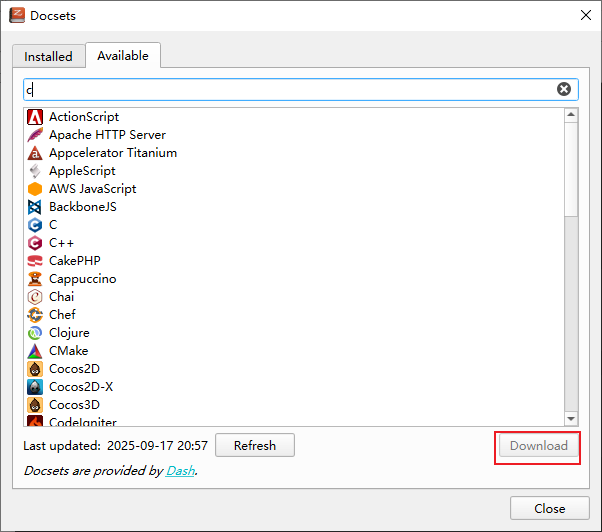Click the Cocos2D flame icon

[35, 369]
